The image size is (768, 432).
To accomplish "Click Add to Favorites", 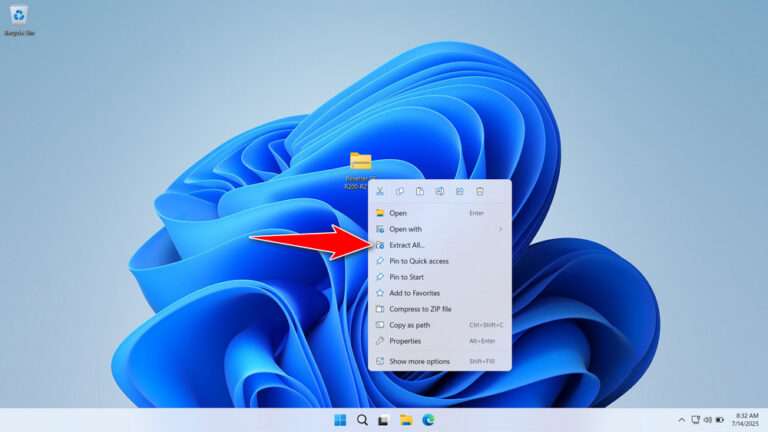I will coord(414,293).
